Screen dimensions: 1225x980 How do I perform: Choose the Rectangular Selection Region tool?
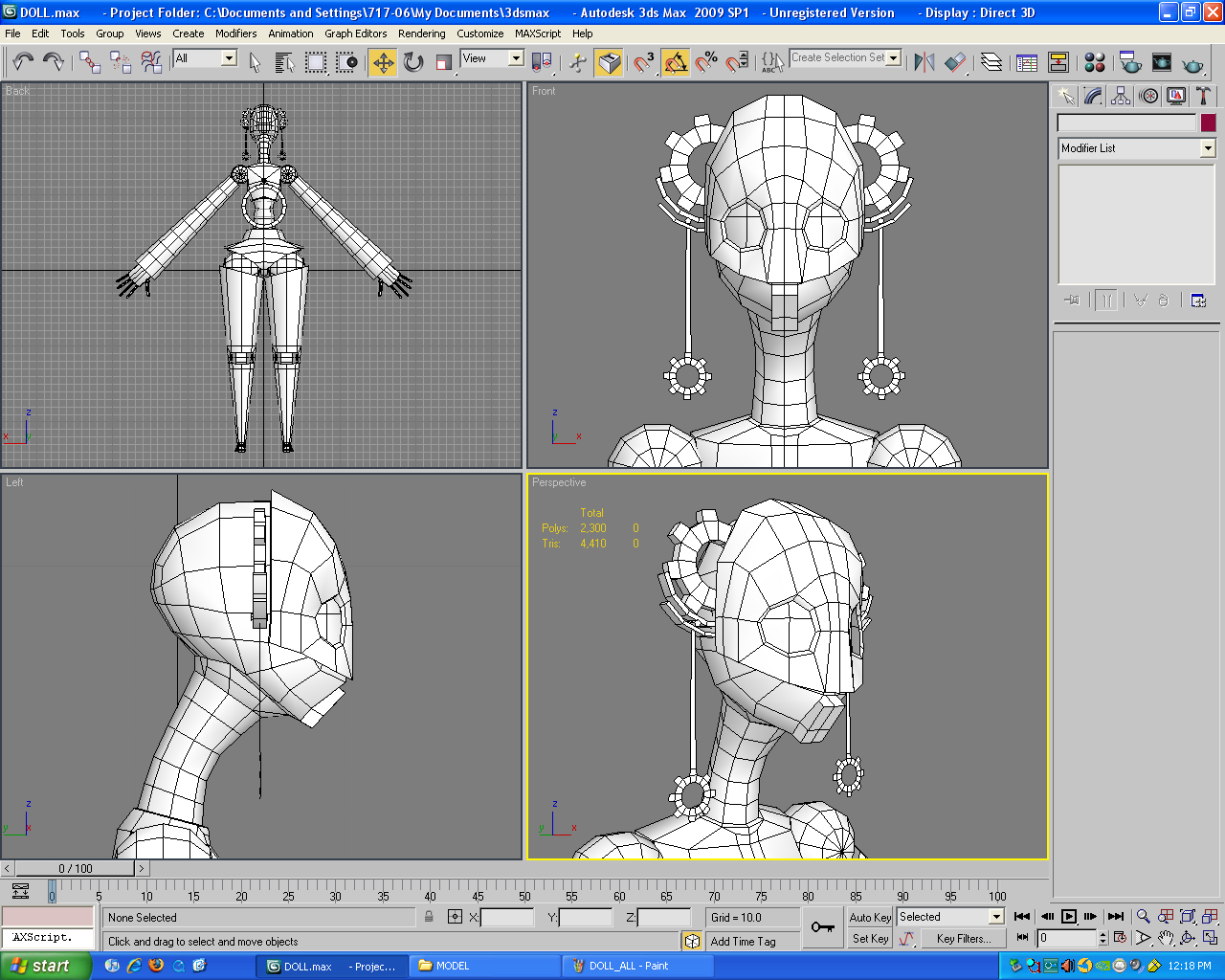(315, 62)
